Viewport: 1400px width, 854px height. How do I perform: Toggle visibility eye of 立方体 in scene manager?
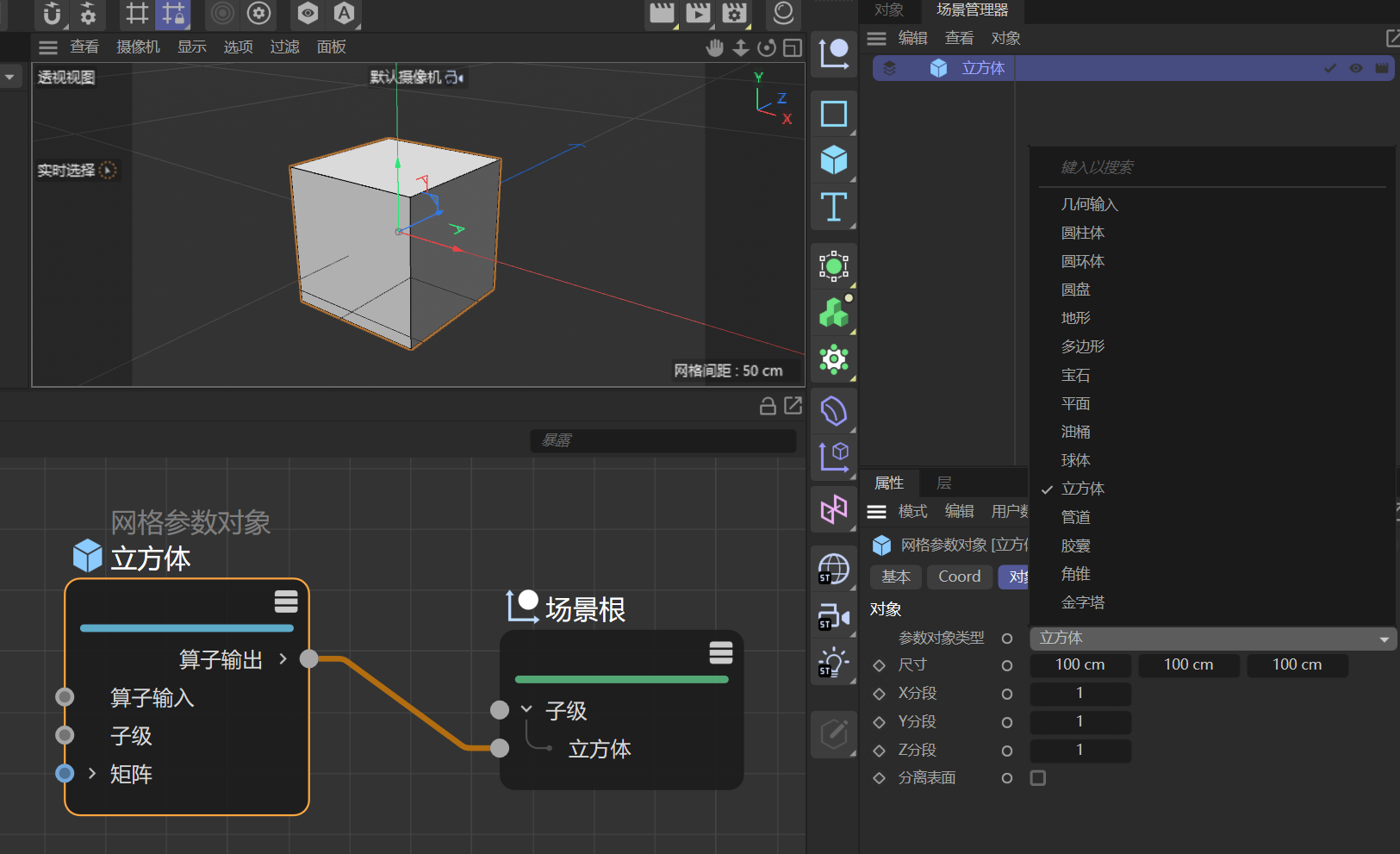(1354, 67)
